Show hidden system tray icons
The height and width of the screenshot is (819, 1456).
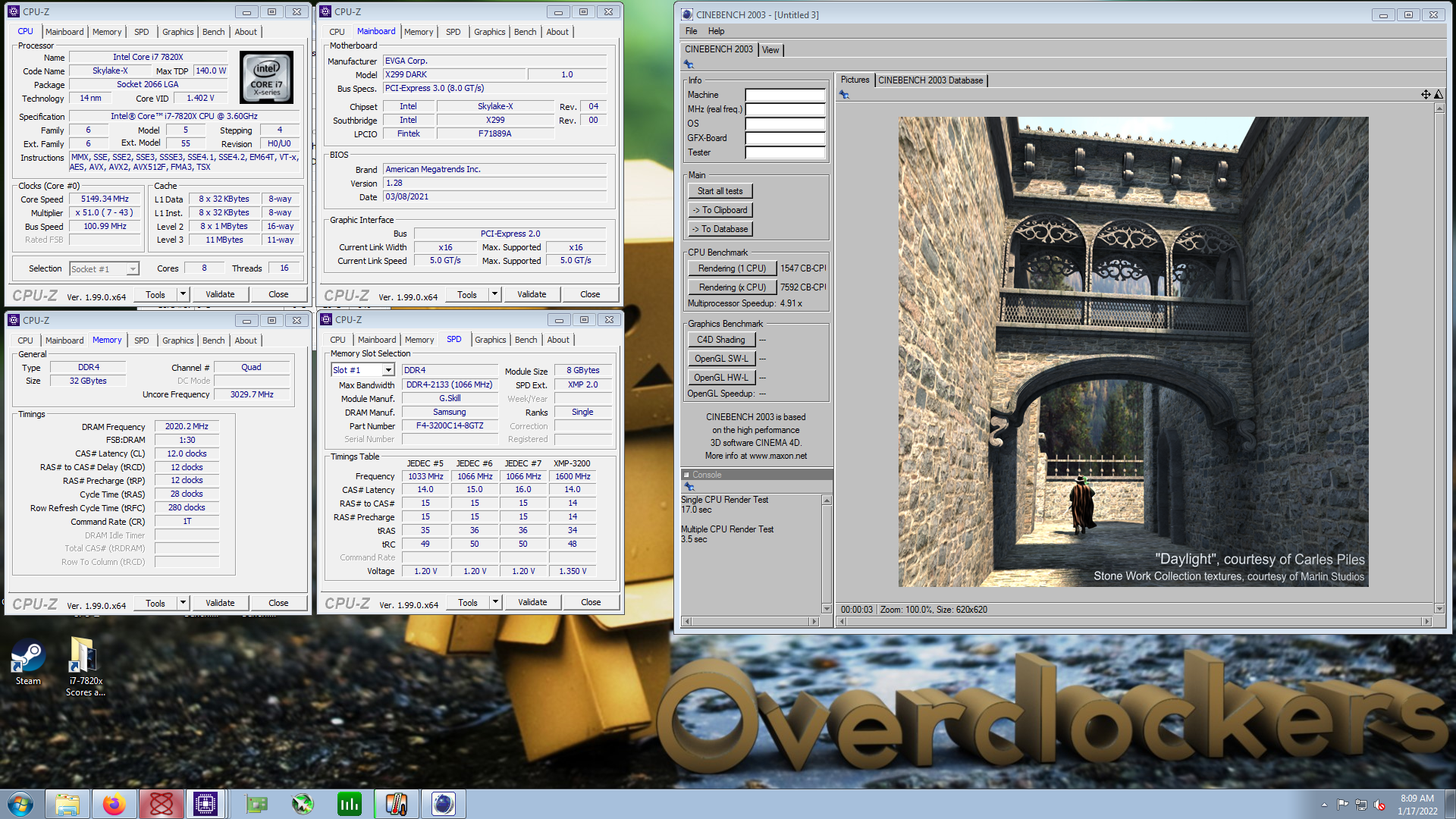tap(1324, 805)
